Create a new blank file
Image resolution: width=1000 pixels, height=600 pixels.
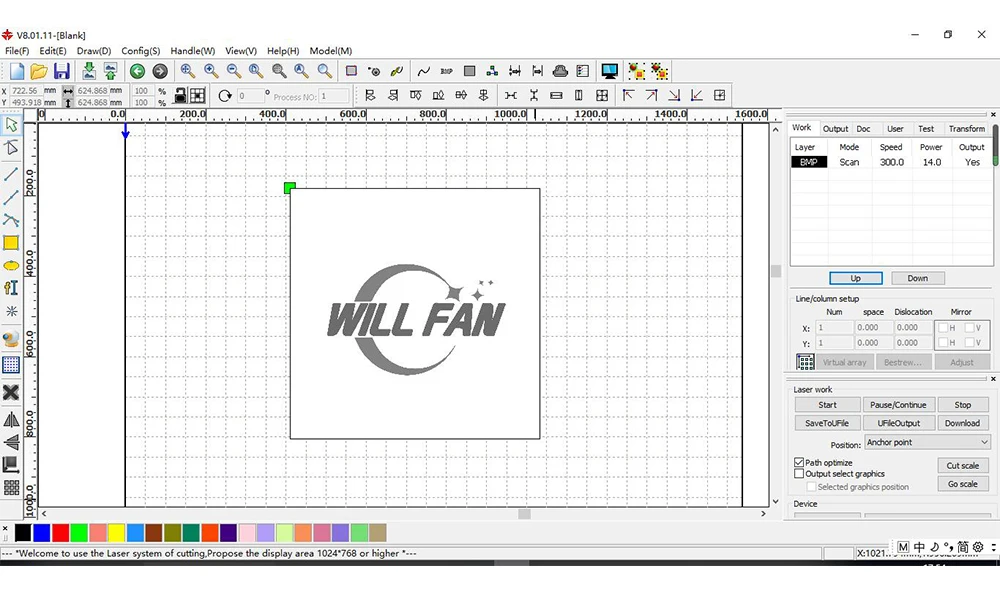pyautogui.click(x=17, y=71)
